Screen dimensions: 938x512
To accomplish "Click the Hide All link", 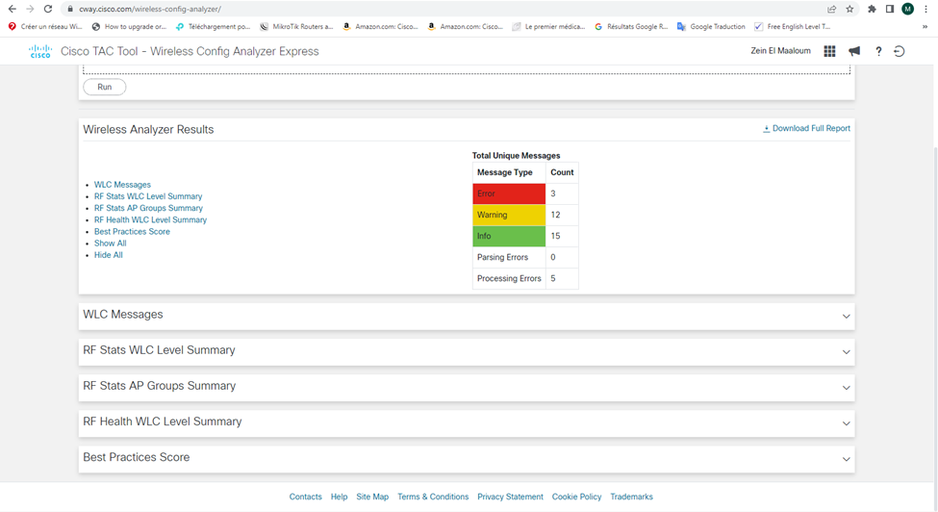I will [x=108, y=255].
